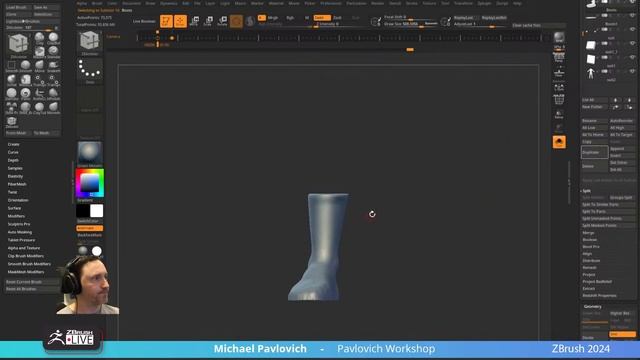Pick the Smooth brush icon
This screenshot has height=360, width=640.
click(25, 66)
